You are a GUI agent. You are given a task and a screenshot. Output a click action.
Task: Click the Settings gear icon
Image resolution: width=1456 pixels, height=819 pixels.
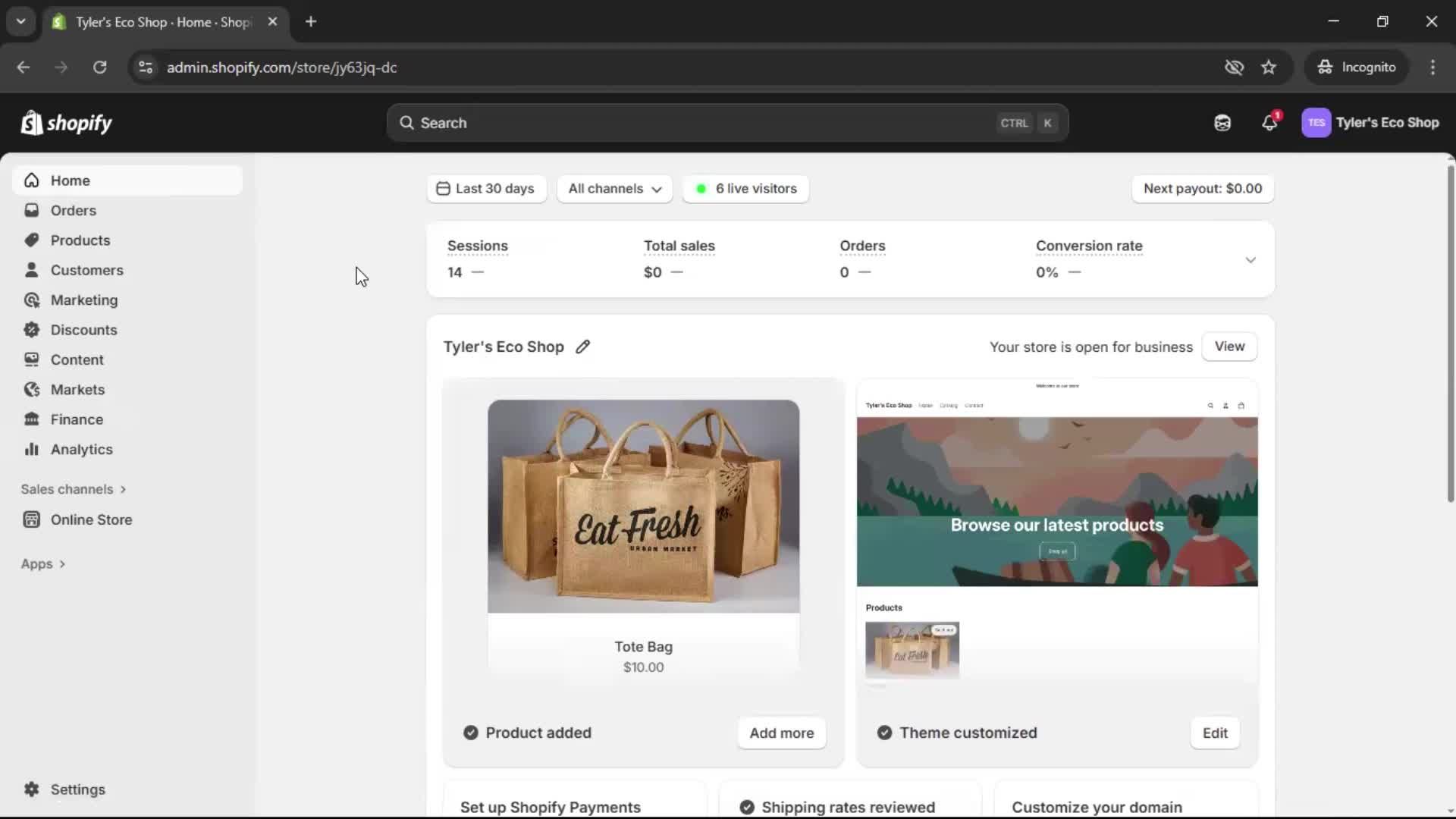32,789
